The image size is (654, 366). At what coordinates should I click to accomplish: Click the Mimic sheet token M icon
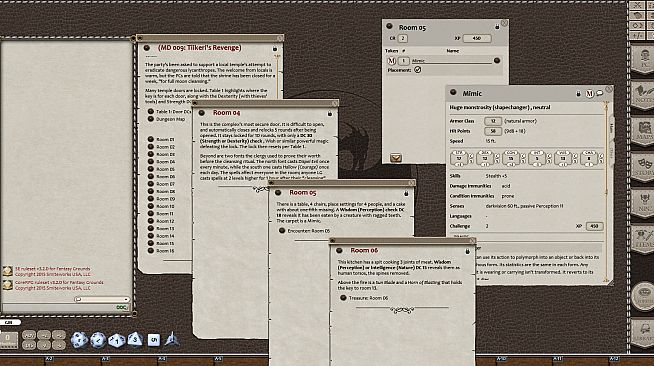click(x=589, y=94)
